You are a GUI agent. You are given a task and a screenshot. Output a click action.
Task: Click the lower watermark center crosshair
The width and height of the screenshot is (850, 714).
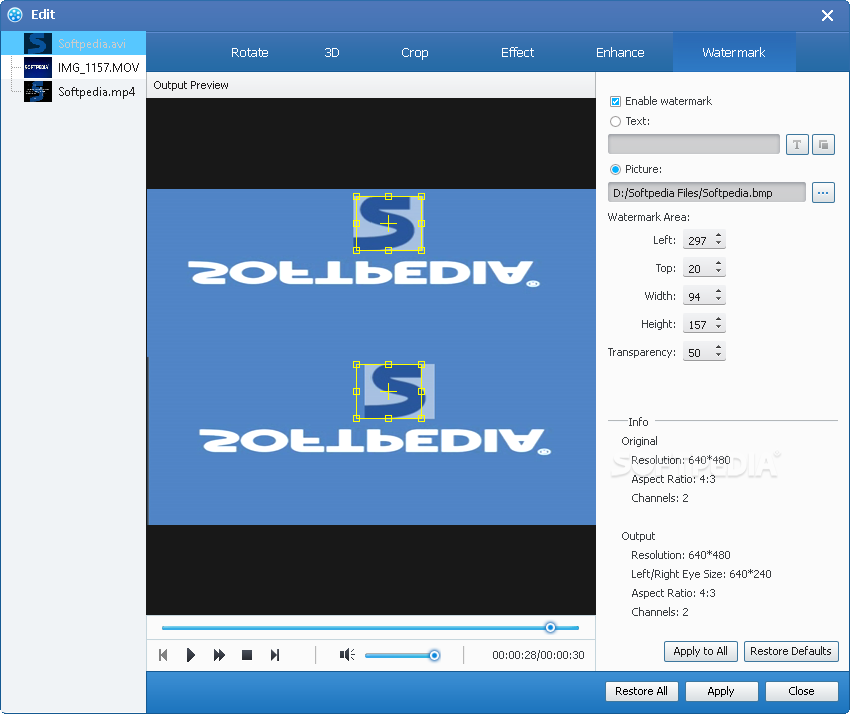click(388, 391)
